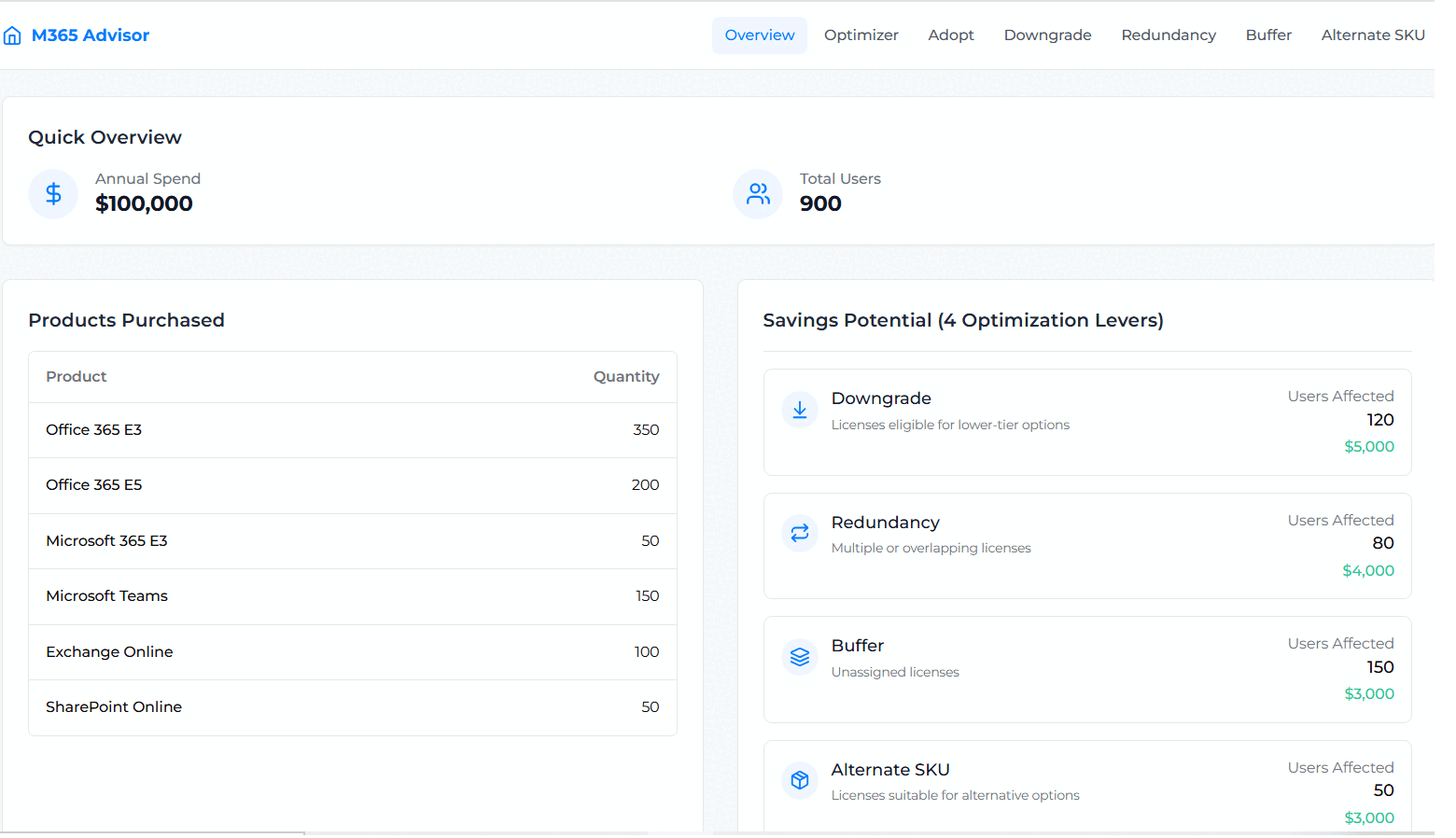Click the Downgrade download-arrow icon

click(800, 410)
